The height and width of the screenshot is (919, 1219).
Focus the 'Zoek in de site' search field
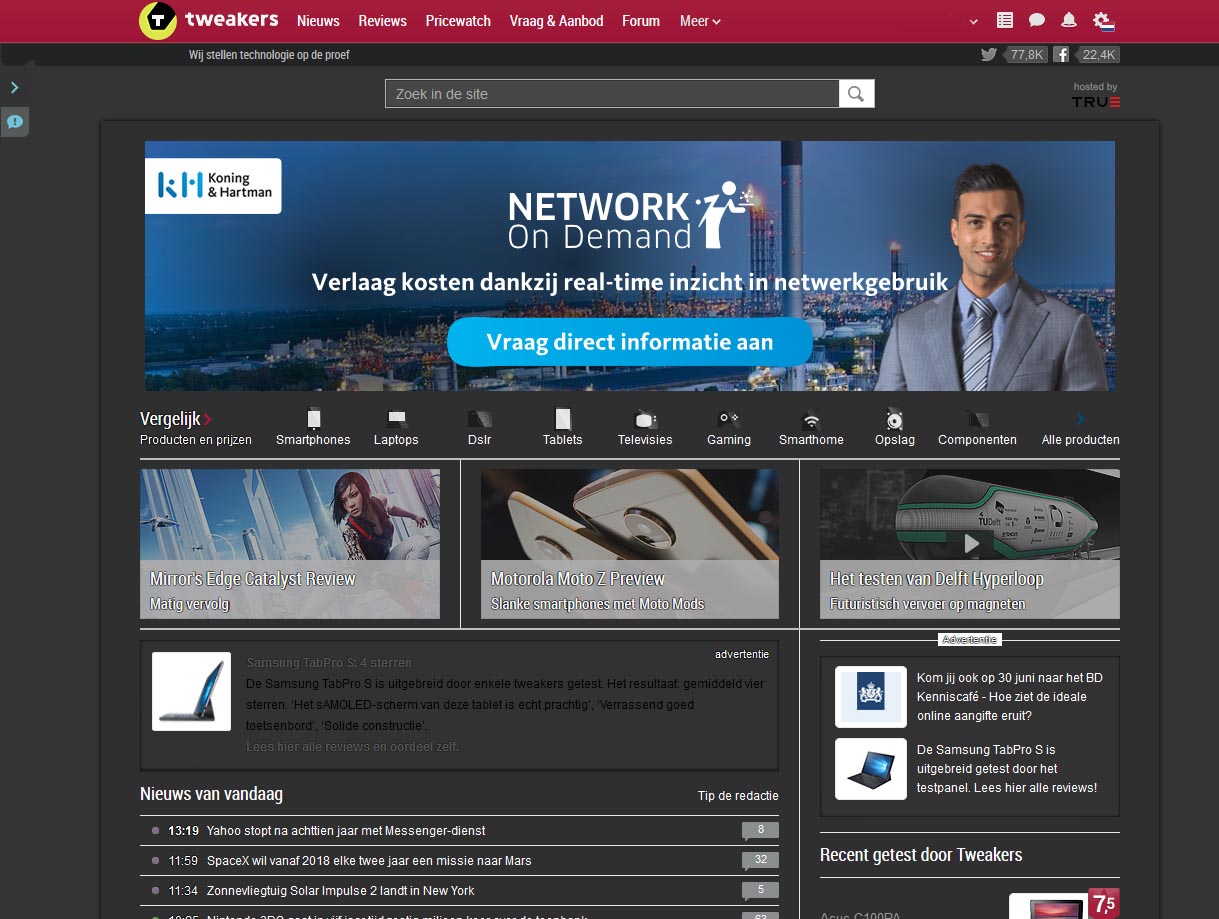[x=612, y=94]
